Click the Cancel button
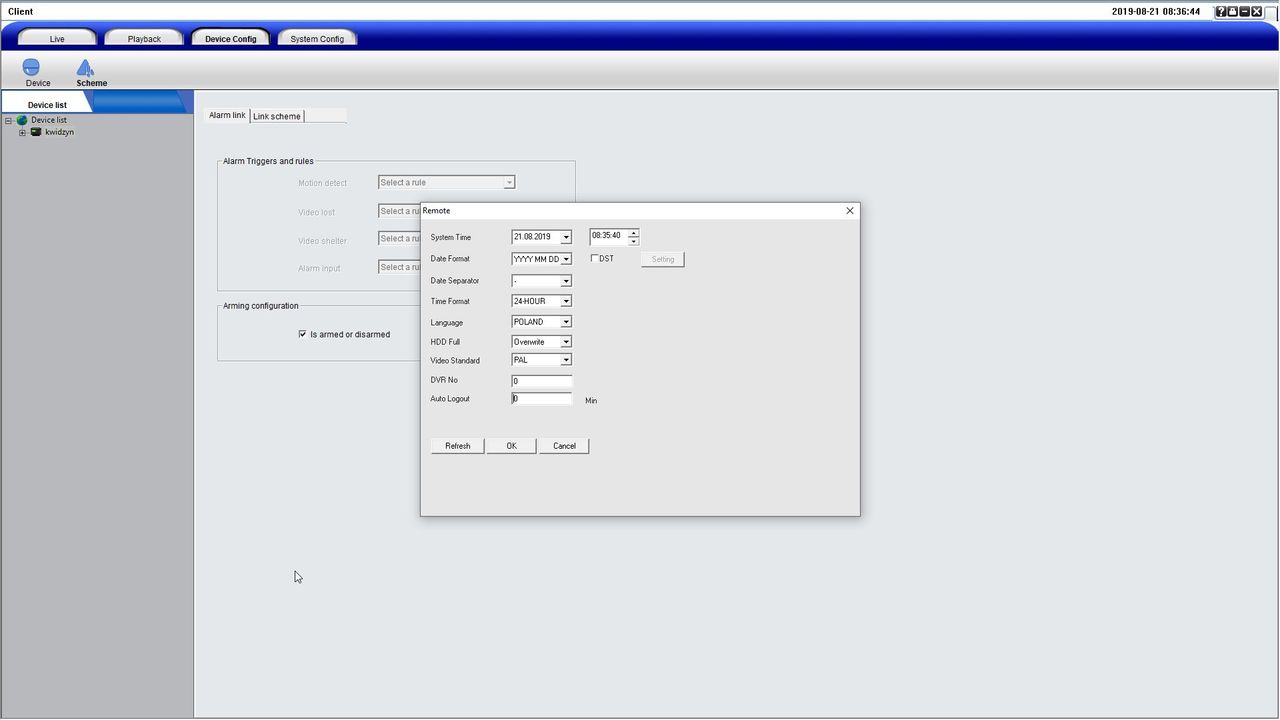This screenshot has width=1280, height=720. pos(564,446)
